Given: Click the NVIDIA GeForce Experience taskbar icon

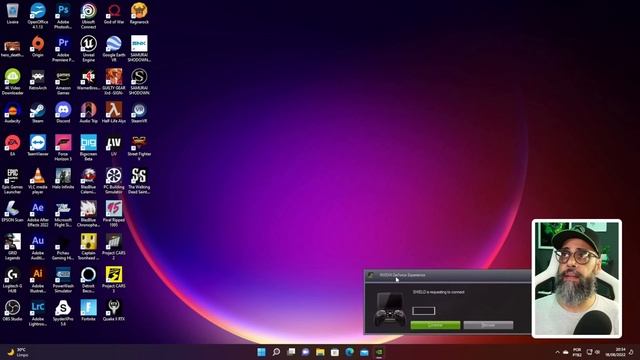Looking at the screenshot, I should (379, 352).
